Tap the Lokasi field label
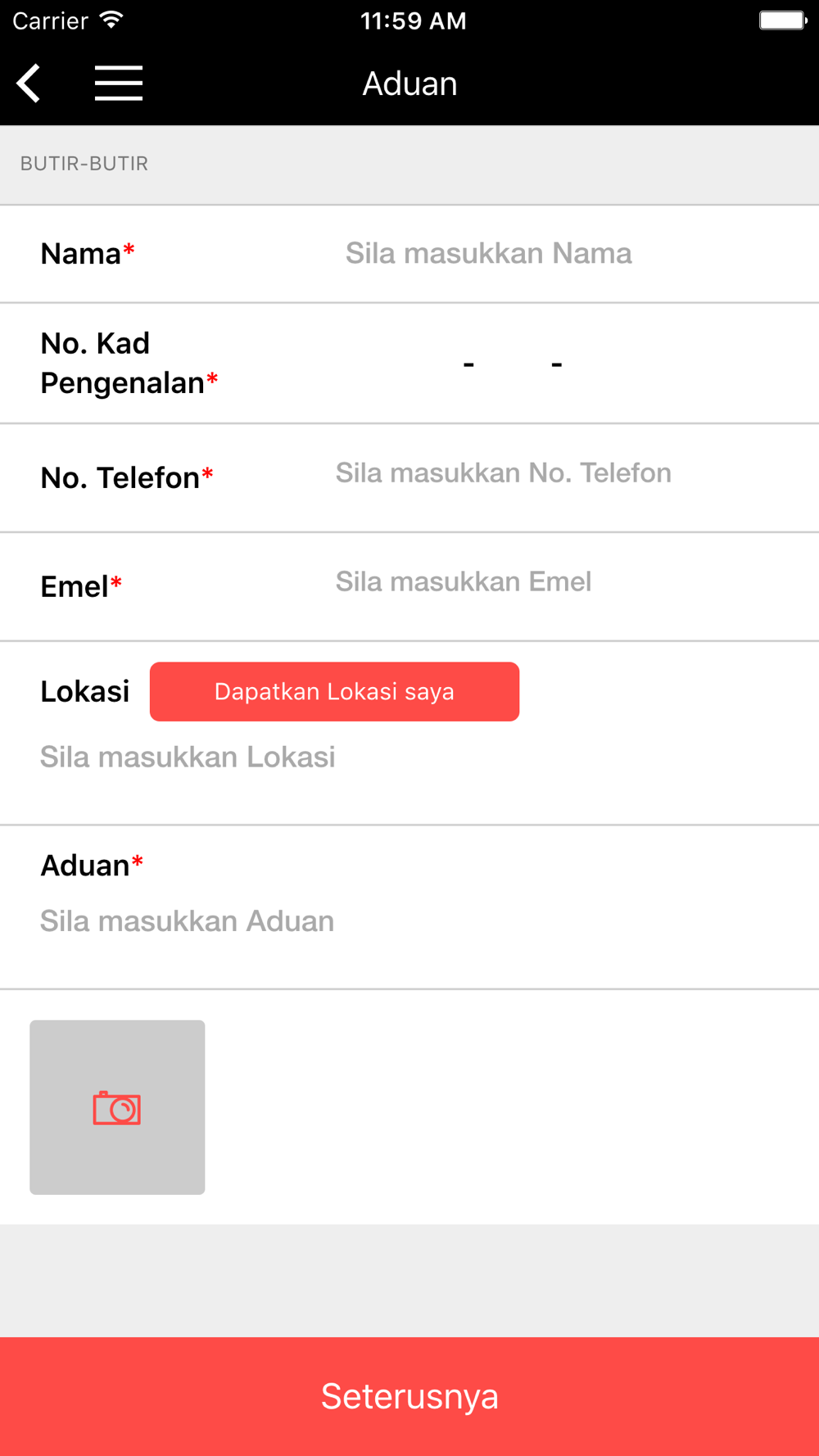 click(85, 692)
